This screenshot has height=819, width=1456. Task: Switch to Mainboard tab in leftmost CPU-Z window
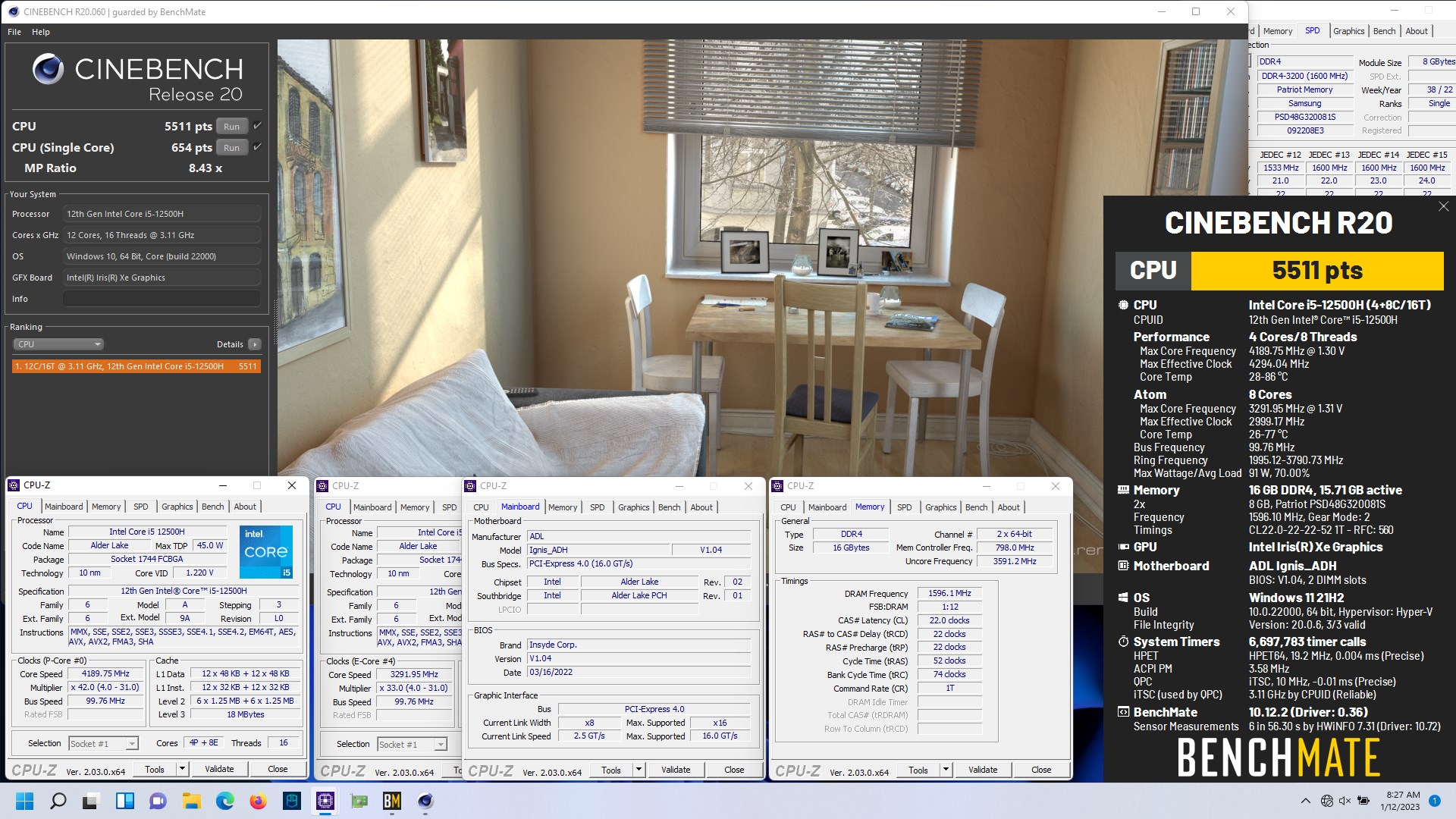pyautogui.click(x=64, y=507)
